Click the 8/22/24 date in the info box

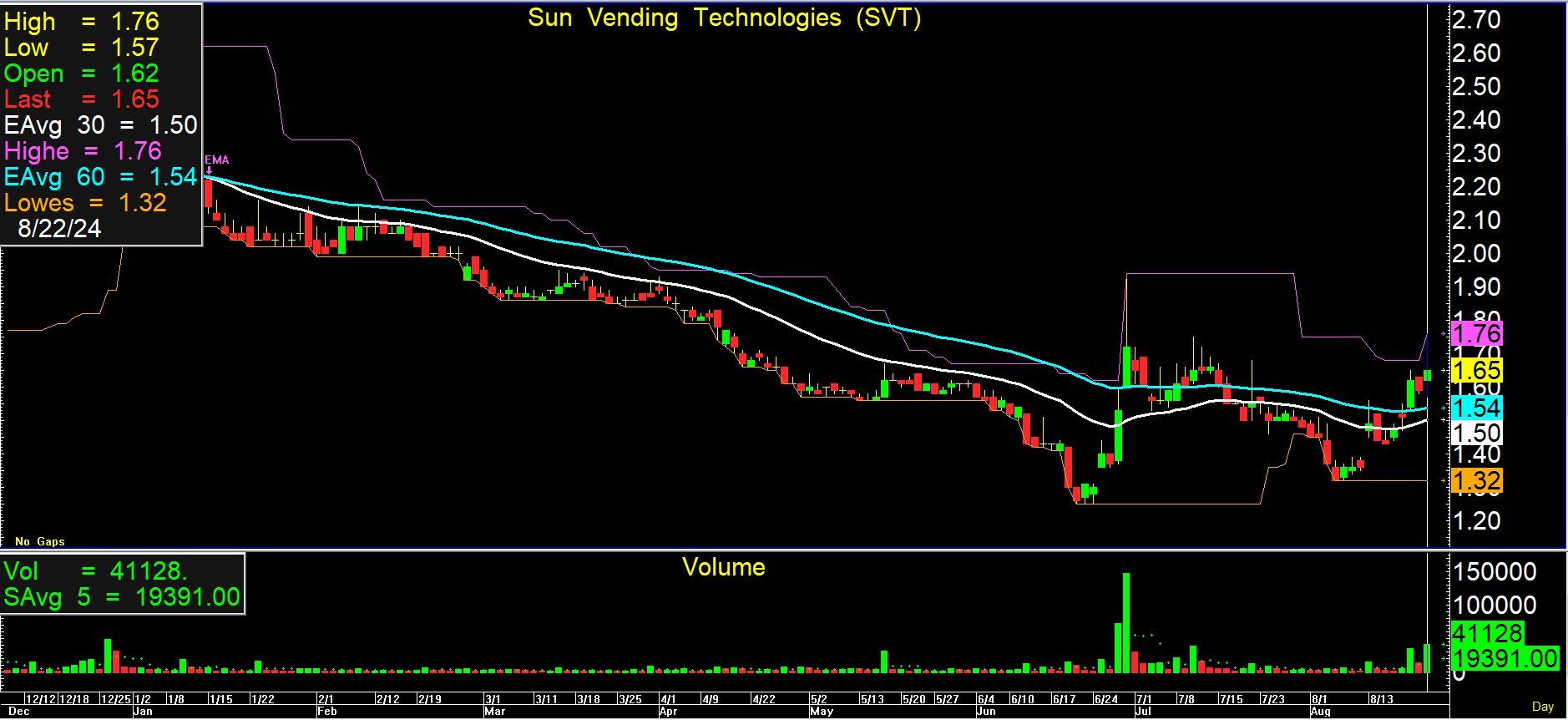pyautogui.click(x=59, y=229)
